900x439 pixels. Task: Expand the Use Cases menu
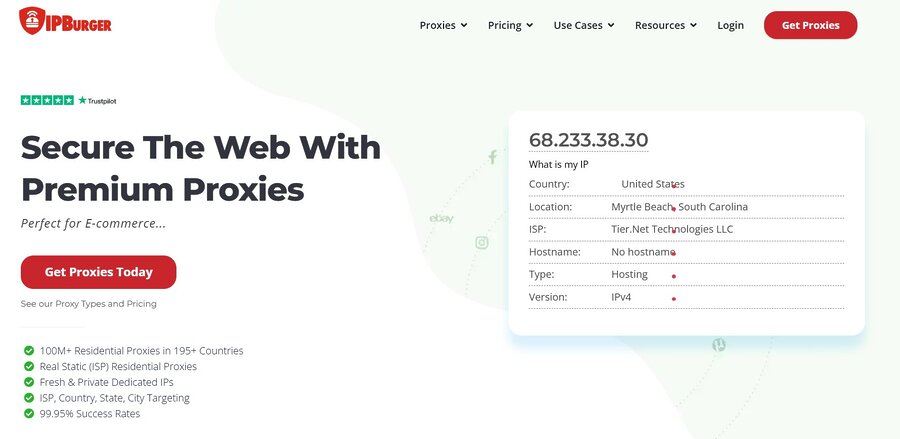coord(583,25)
